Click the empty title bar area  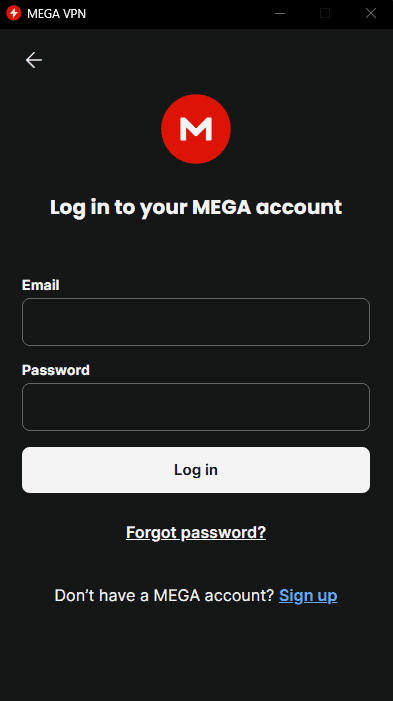pos(177,13)
